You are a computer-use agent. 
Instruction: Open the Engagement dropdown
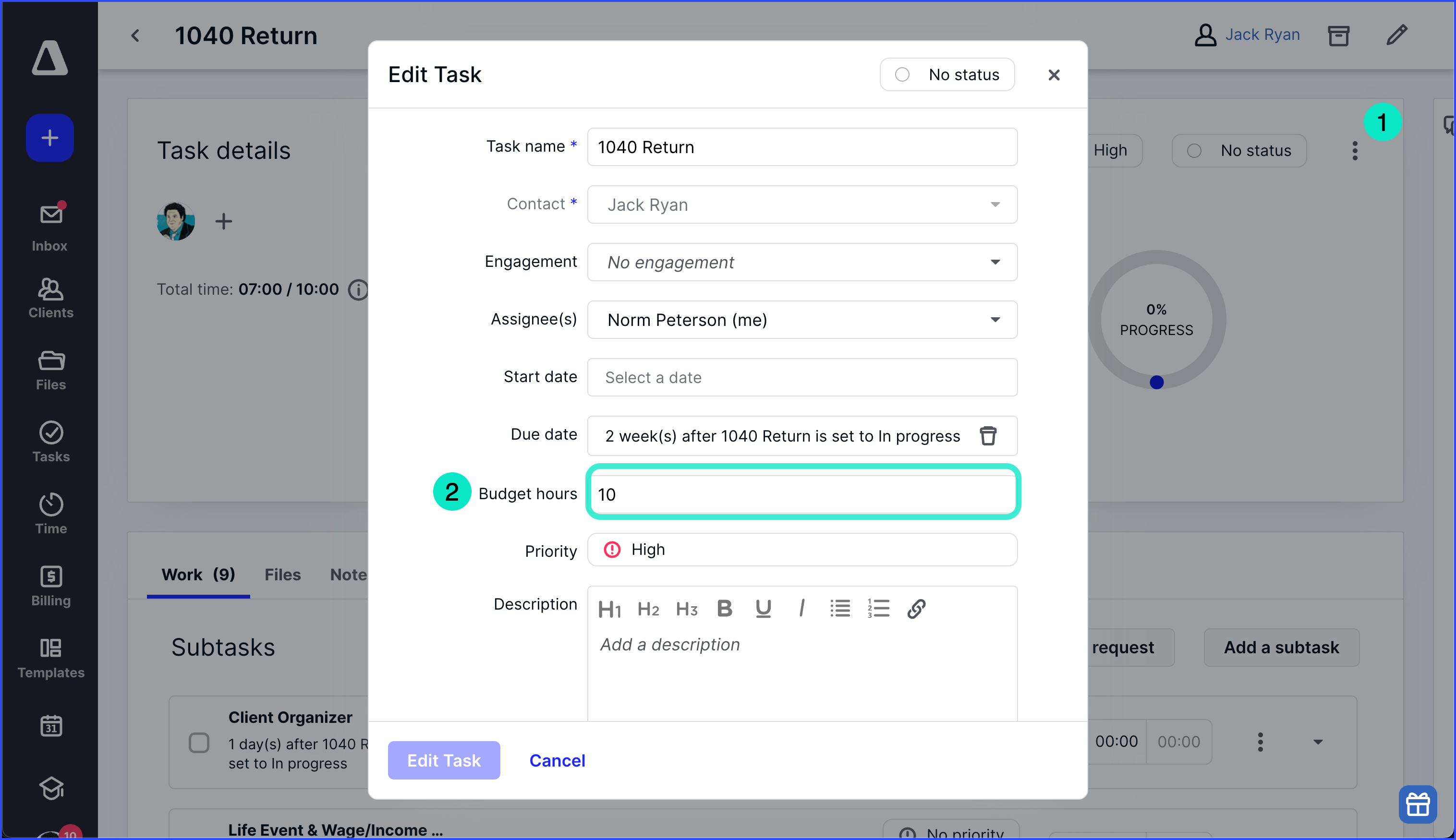(x=995, y=262)
